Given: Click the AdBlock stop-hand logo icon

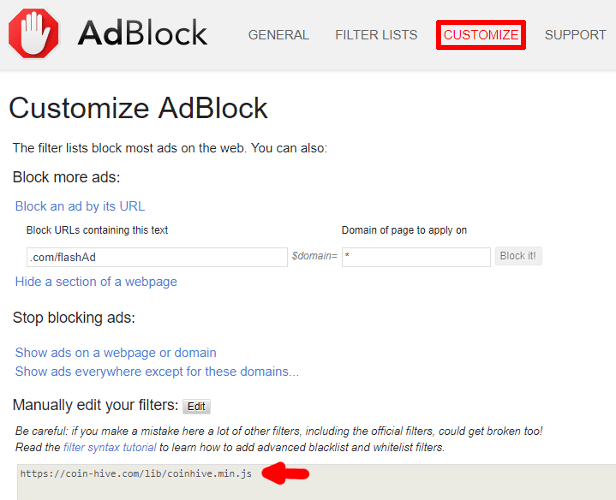Looking at the screenshot, I should pyautogui.click(x=33, y=33).
